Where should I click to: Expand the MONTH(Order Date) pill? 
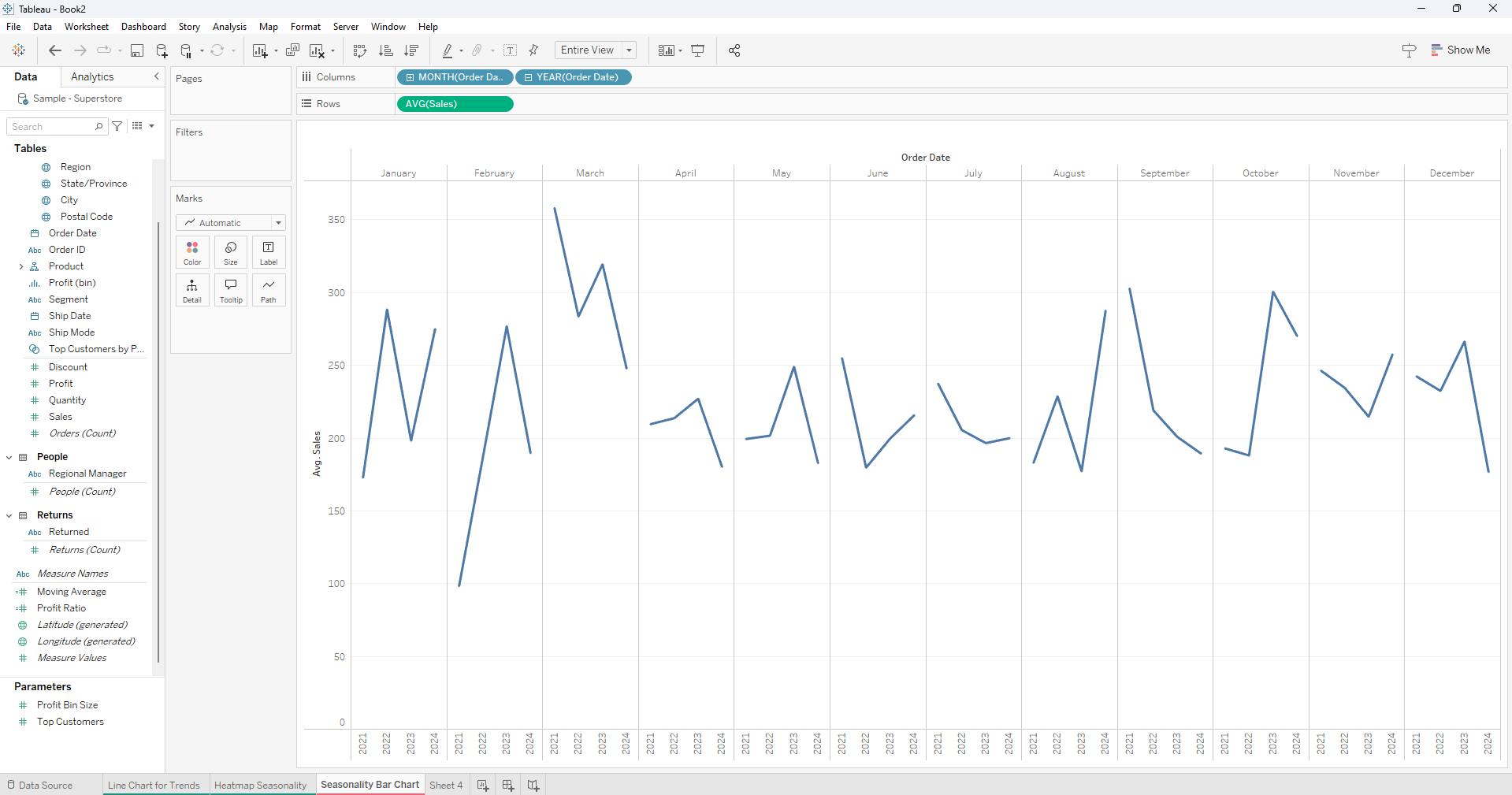[411, 77]
